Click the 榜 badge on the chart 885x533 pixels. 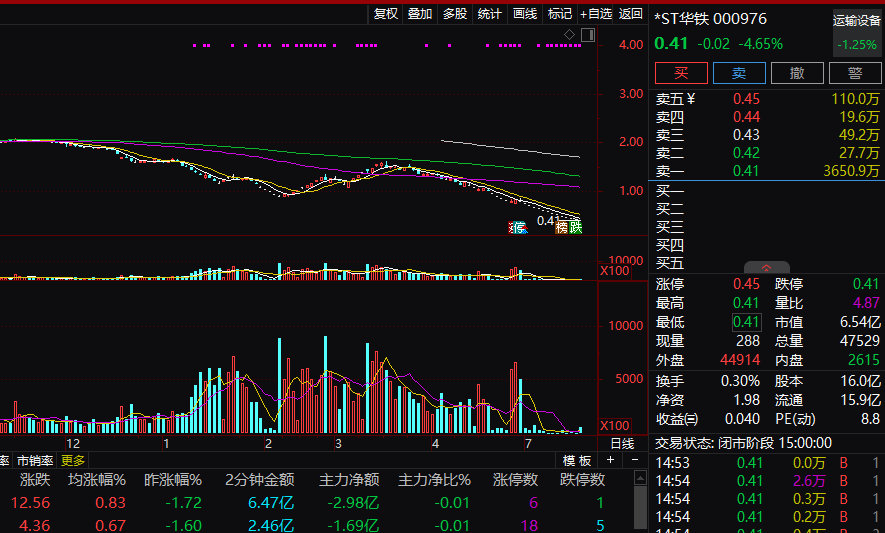562,228
